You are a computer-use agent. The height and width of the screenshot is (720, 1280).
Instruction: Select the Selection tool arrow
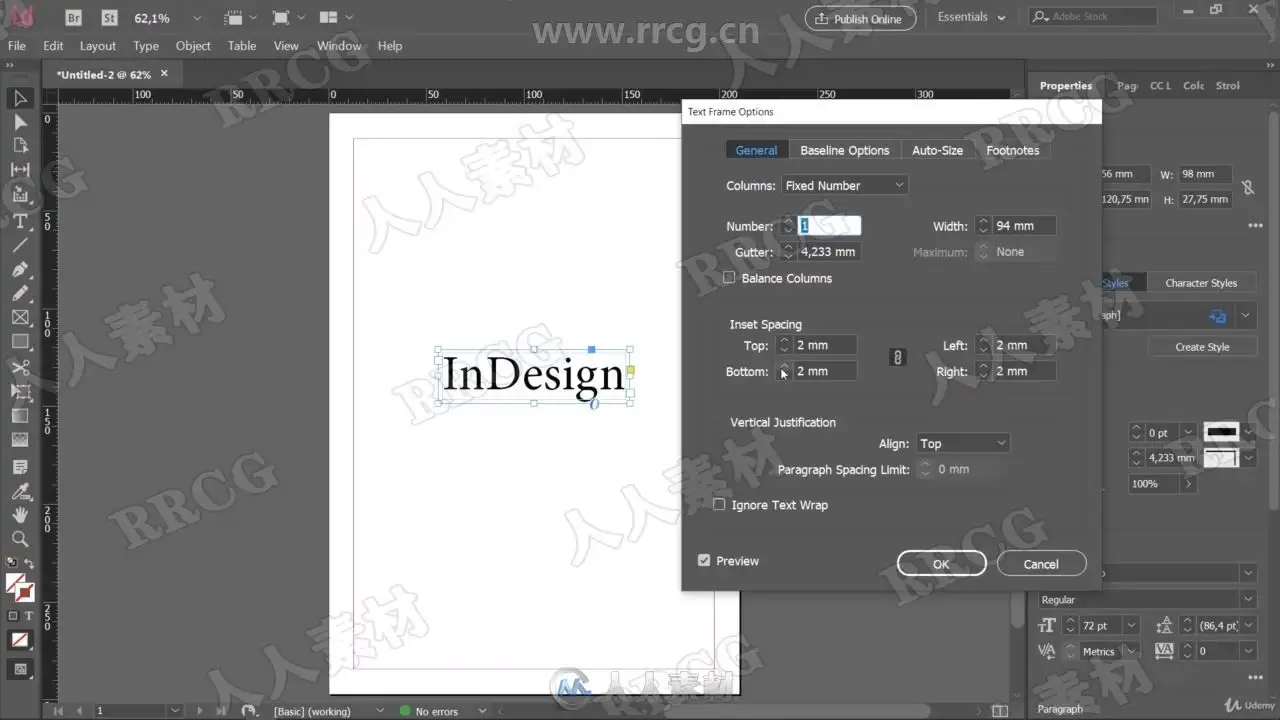pyautogui.click(x=20, y=98)
